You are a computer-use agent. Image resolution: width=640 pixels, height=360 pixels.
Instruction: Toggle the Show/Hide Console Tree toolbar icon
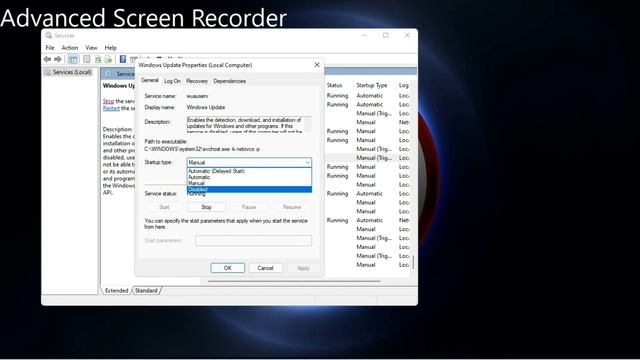73,60
